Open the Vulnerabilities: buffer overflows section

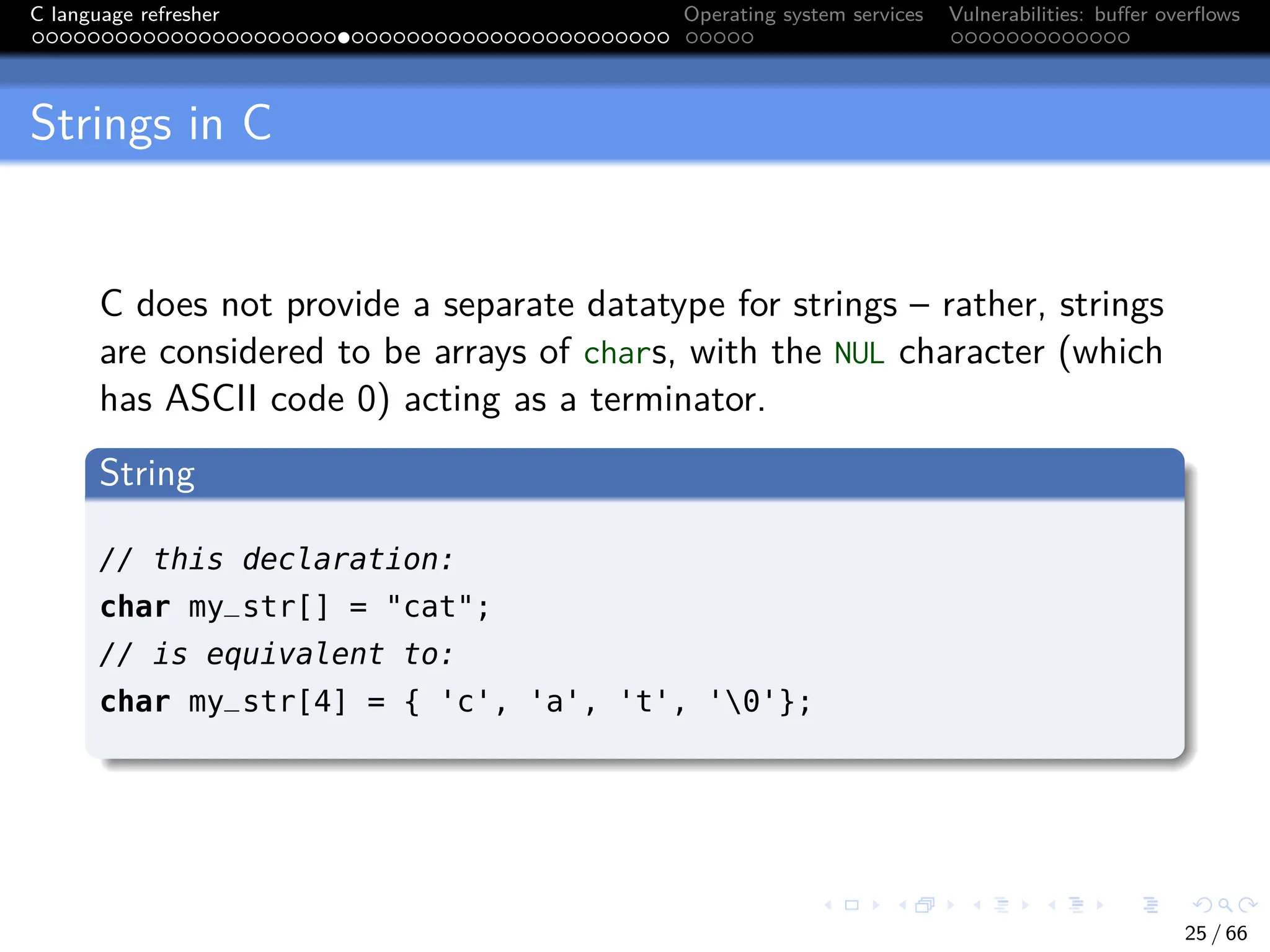click(x=1094, y=14)
